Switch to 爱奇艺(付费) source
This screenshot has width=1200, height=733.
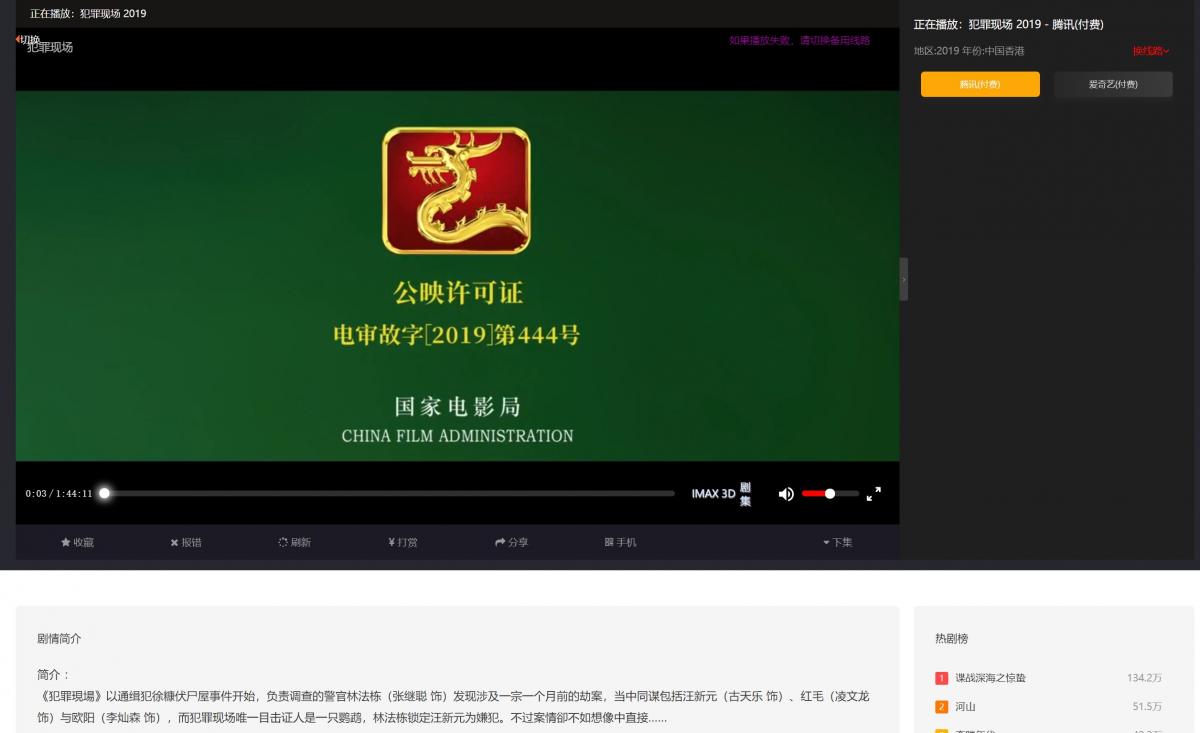point(1113,84)
